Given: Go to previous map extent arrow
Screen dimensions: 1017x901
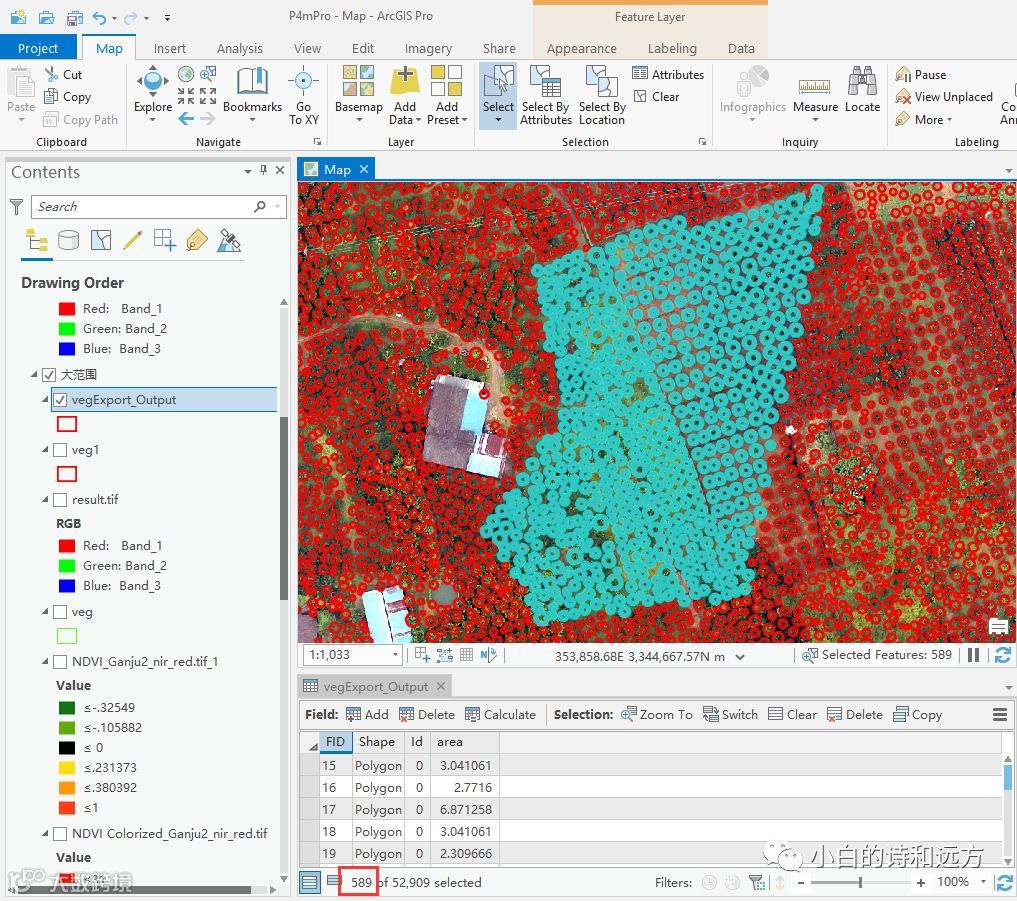Looking at the screenshot, I should click(x=186, y=119).
